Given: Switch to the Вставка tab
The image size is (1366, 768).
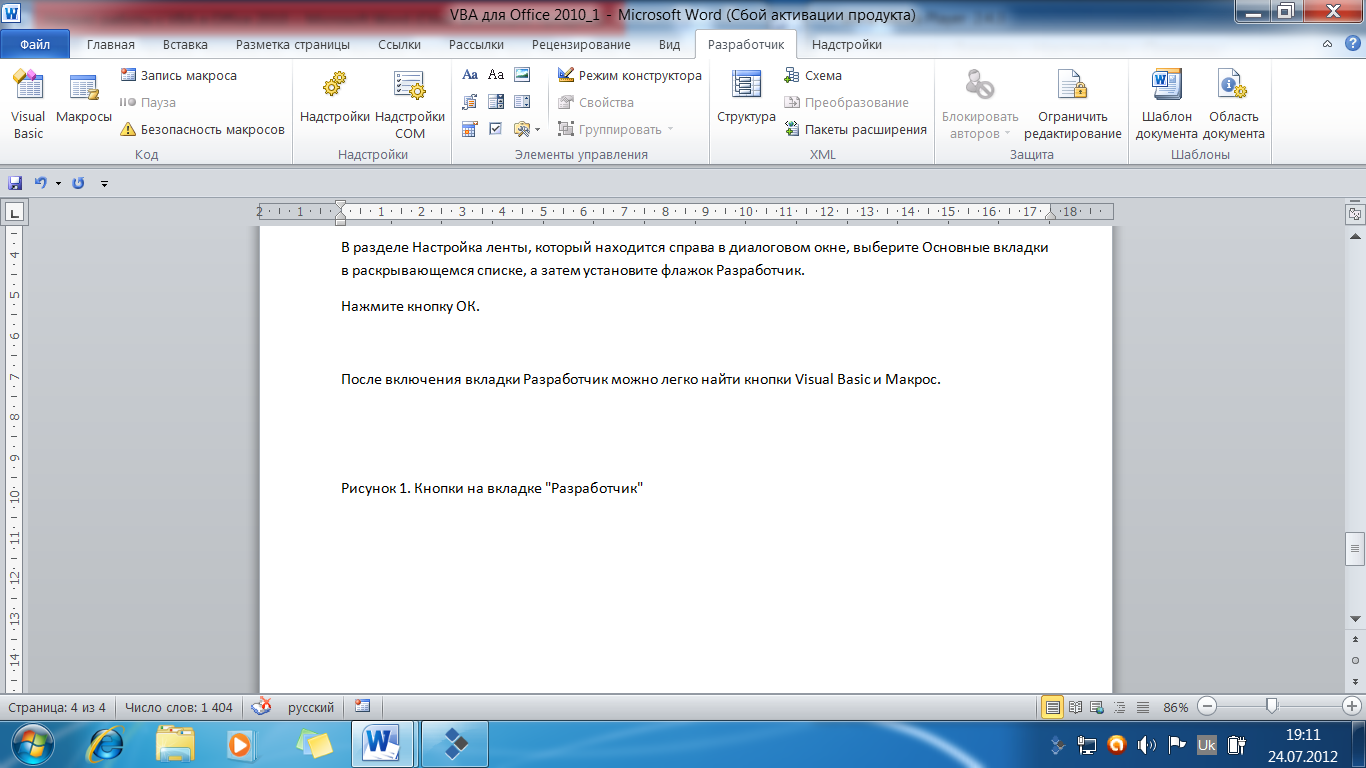Looking at the screenshot, I should (185, 45).
